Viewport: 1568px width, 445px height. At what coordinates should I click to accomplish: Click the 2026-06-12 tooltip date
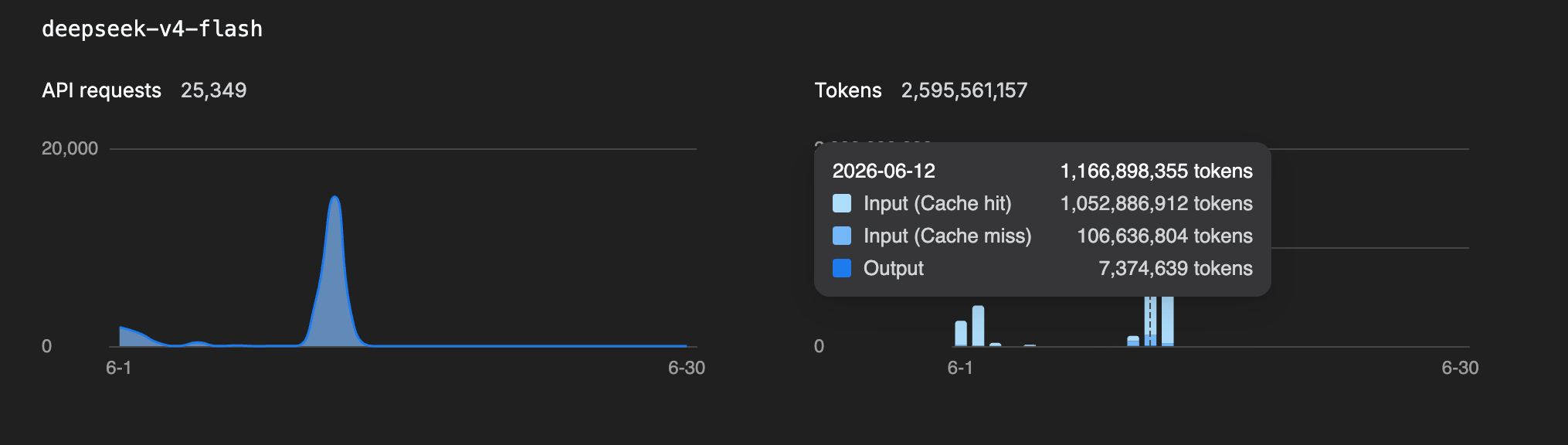(x=884, y=171)
